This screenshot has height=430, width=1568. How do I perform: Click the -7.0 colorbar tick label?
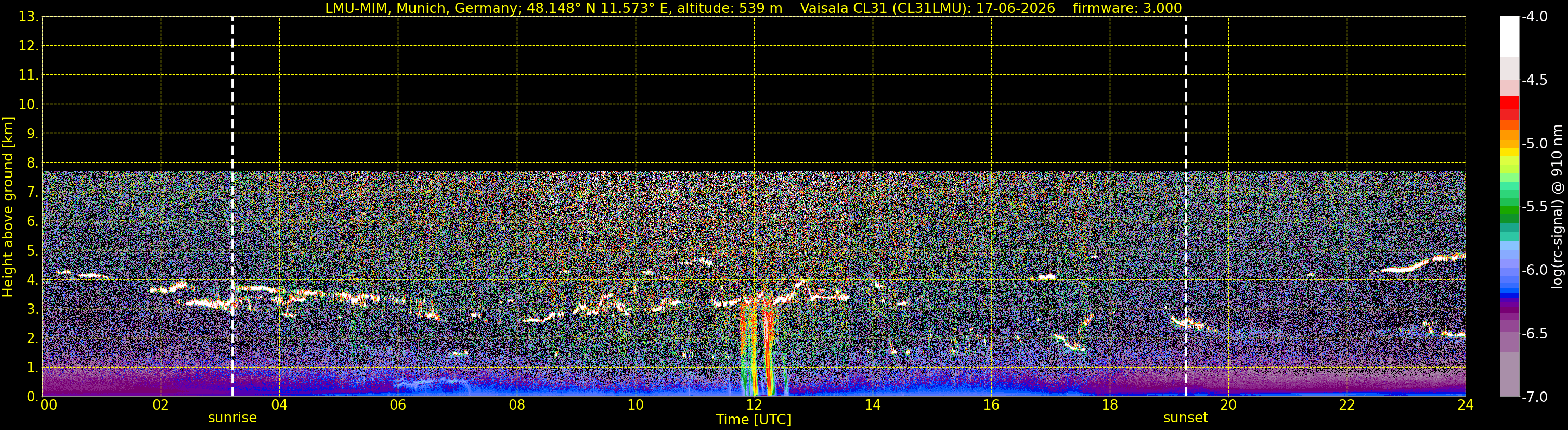coord(1534,397)
